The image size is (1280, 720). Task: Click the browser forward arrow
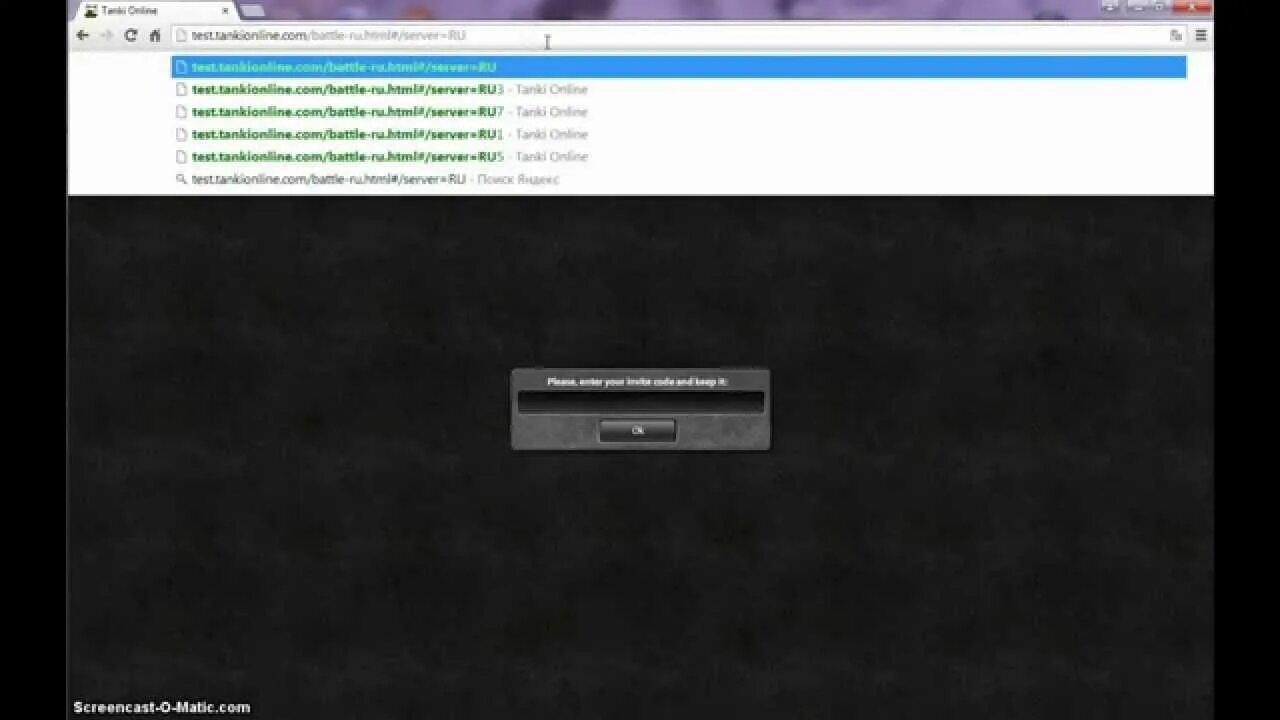tap(106, 35)
